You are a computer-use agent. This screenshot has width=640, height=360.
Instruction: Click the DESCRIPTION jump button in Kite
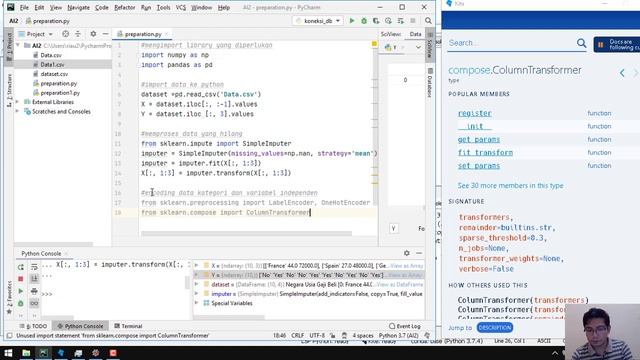495,327
